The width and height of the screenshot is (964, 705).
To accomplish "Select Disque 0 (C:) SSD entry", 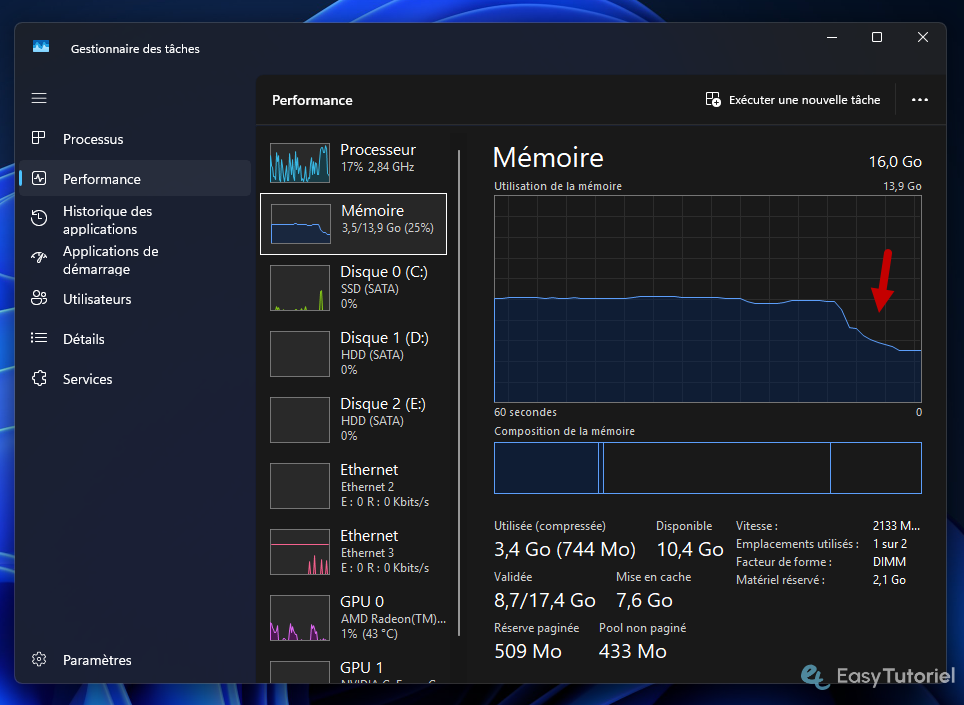I will [x=353, y=286].
